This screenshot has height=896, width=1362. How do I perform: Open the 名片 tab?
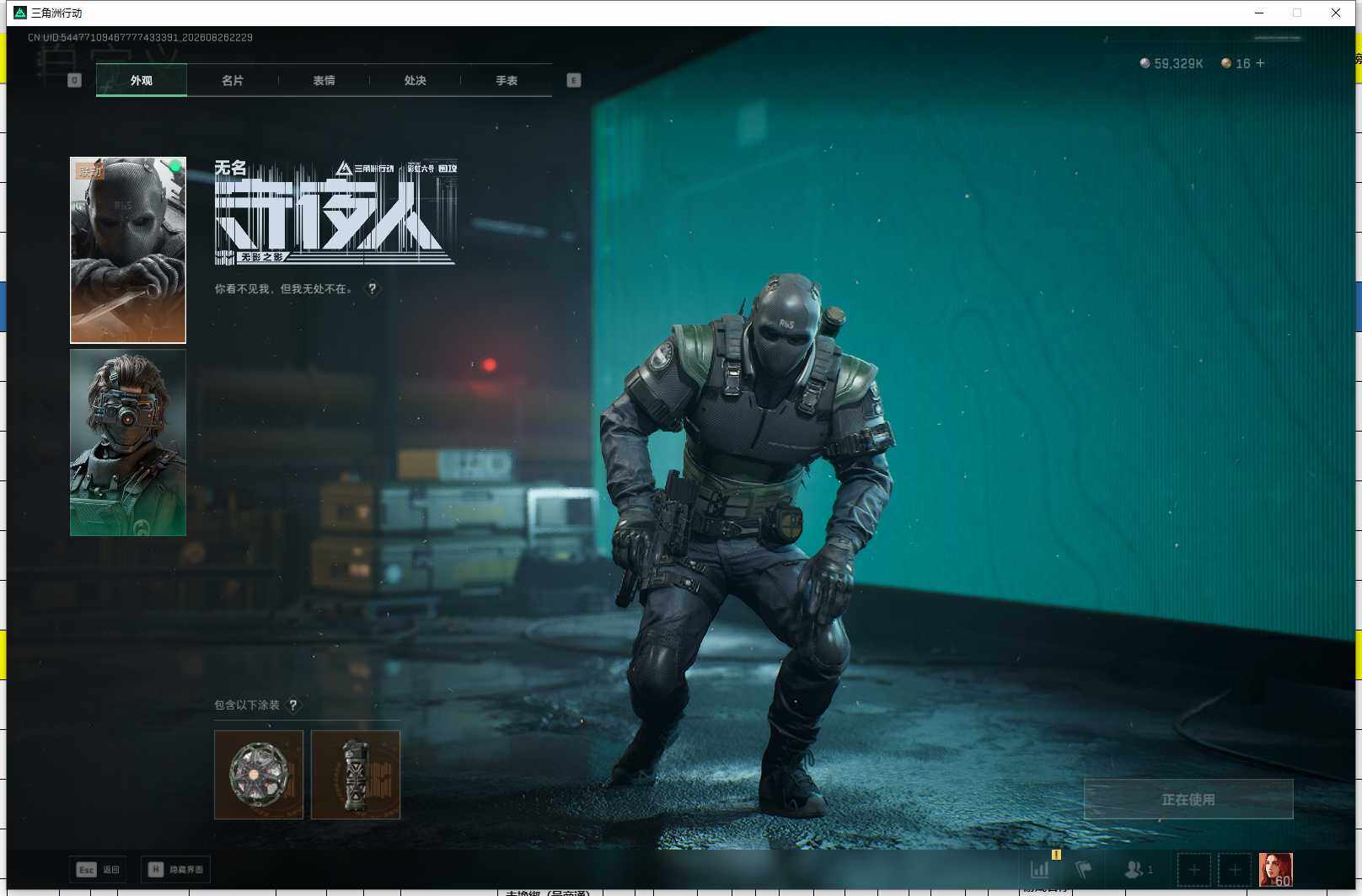[233, 80]
